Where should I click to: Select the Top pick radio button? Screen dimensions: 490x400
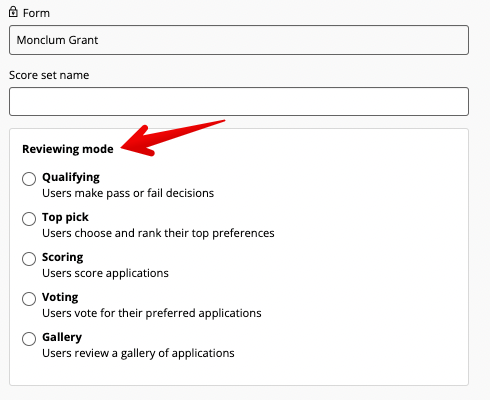[x=29, y=219]
